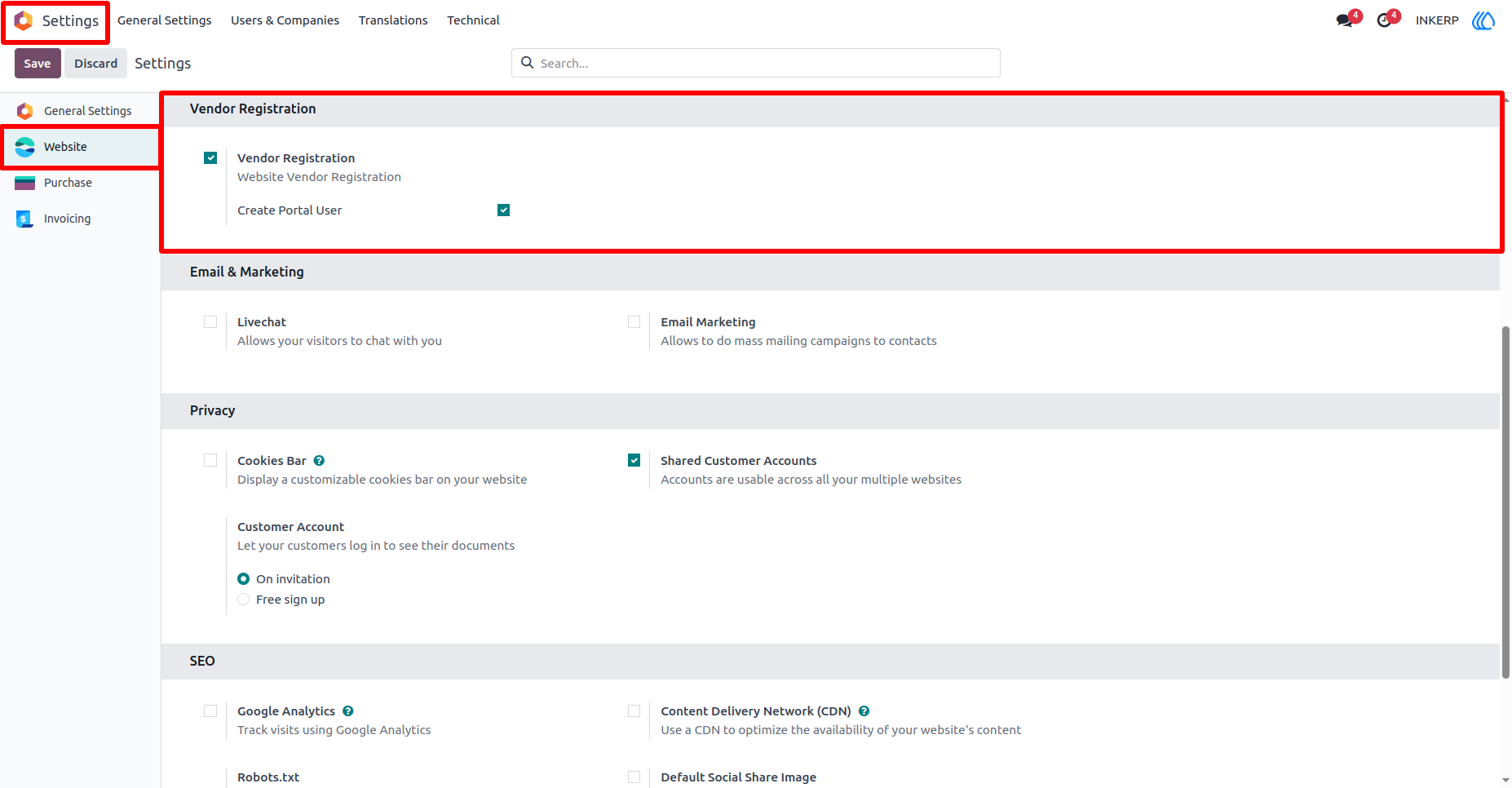Open the activities clock icon
Screen dimensions: 1512x788
click(1384, 20)
